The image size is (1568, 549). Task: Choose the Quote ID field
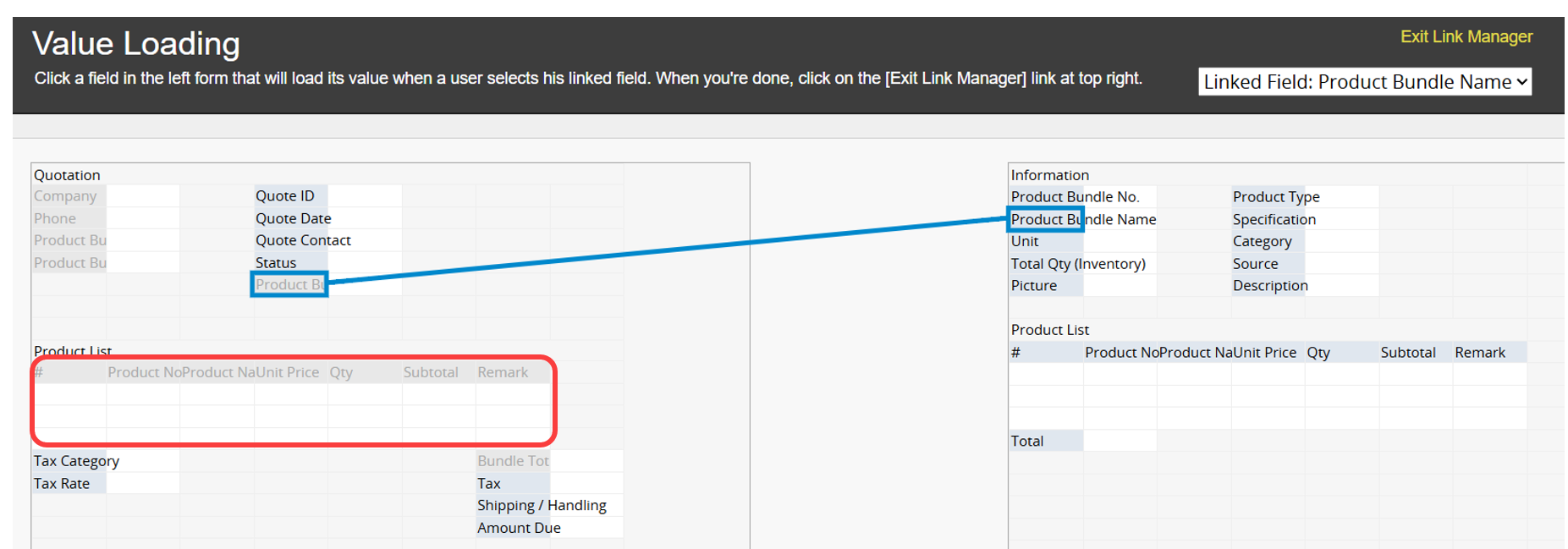(285, 196)
